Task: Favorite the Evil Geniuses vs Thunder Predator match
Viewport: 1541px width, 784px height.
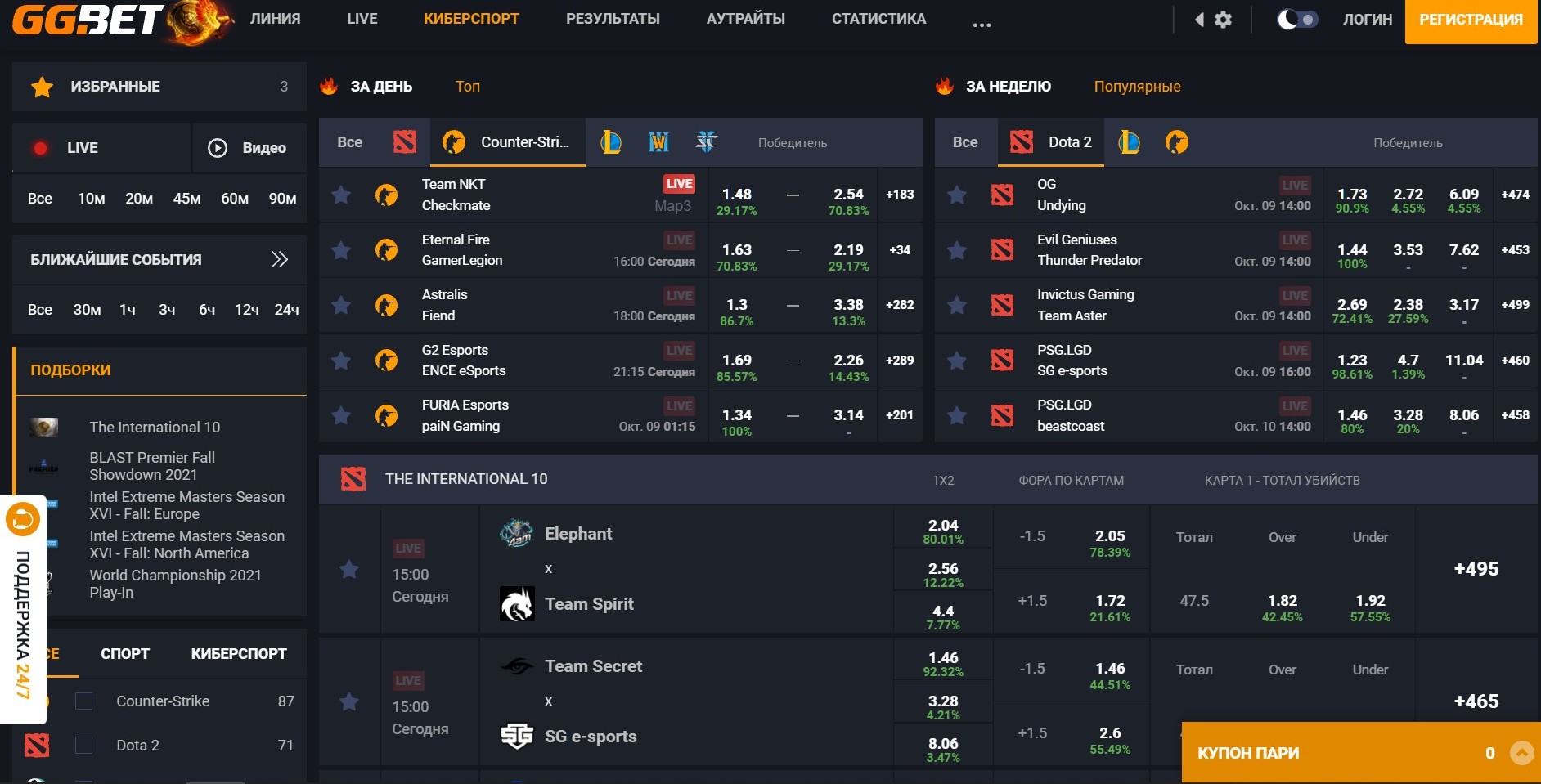Action: point(956,250)
